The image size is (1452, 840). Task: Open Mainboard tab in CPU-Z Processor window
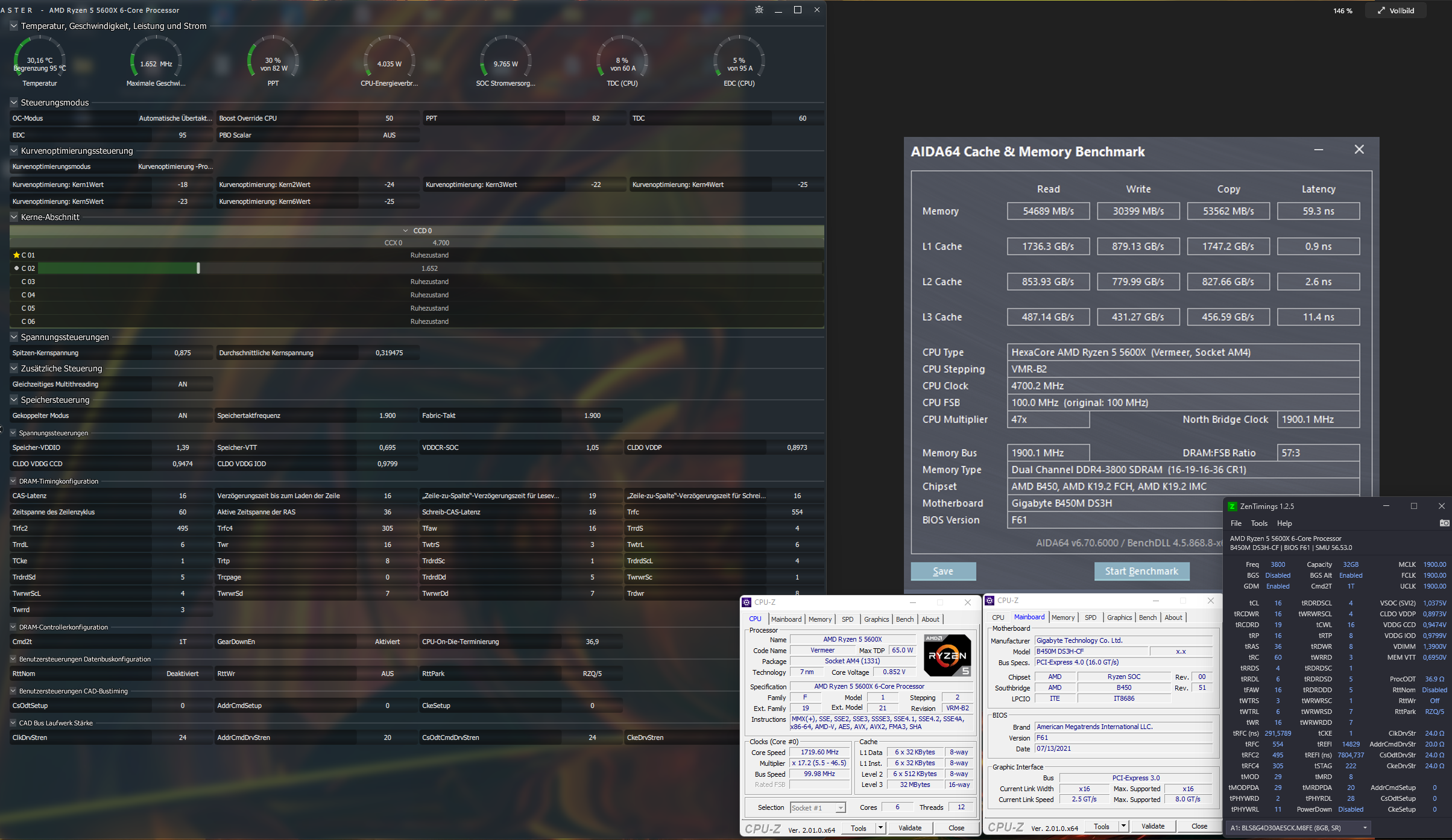coord(786,619)
